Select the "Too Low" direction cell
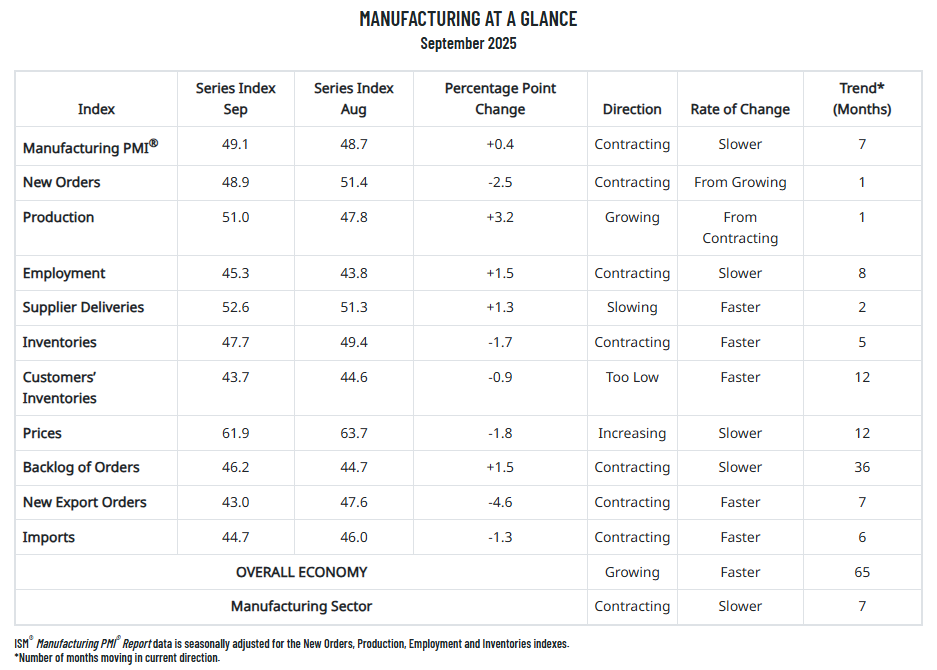Screen dimensions: 937x670 [632, 377]
